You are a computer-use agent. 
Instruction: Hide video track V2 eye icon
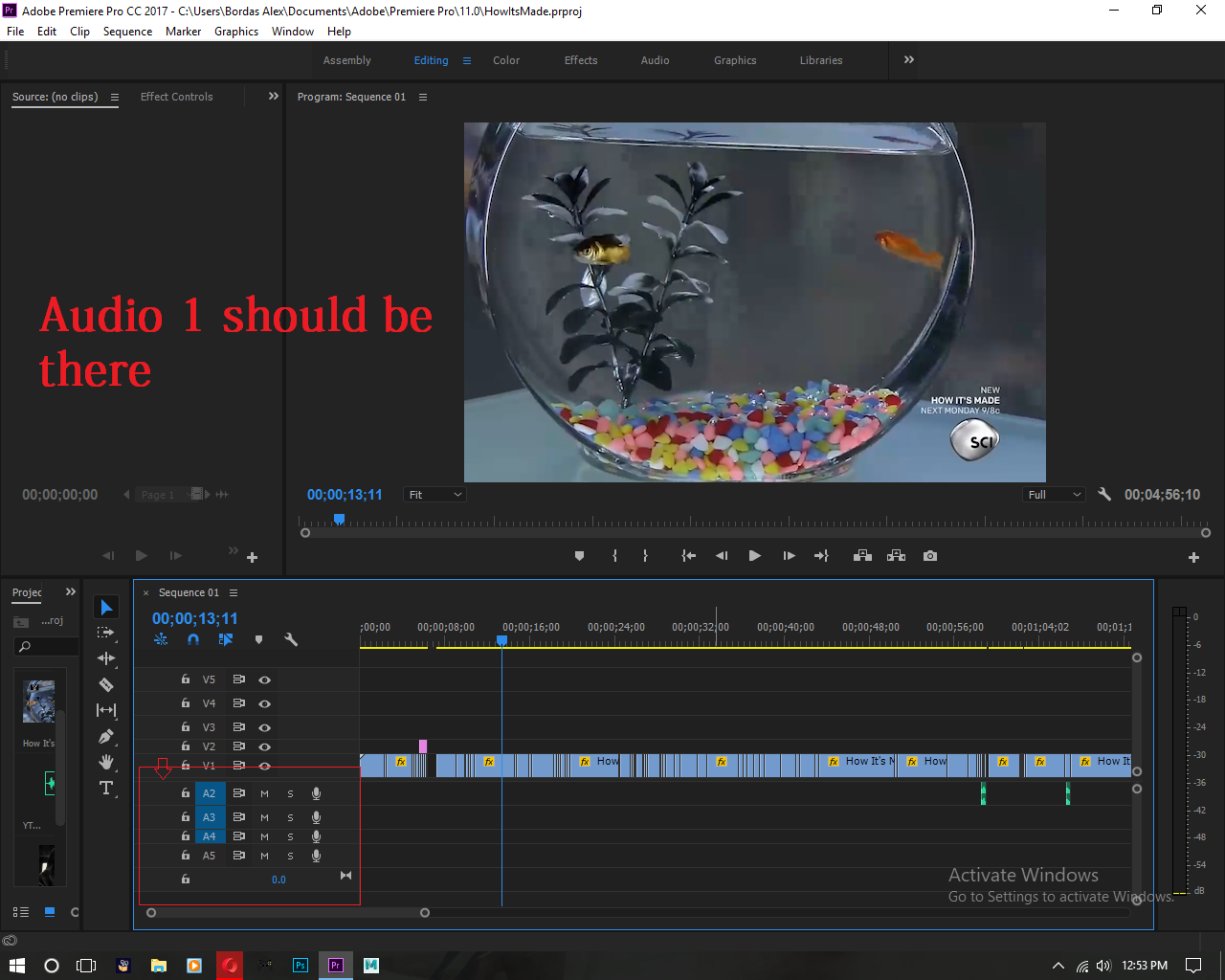264,746
